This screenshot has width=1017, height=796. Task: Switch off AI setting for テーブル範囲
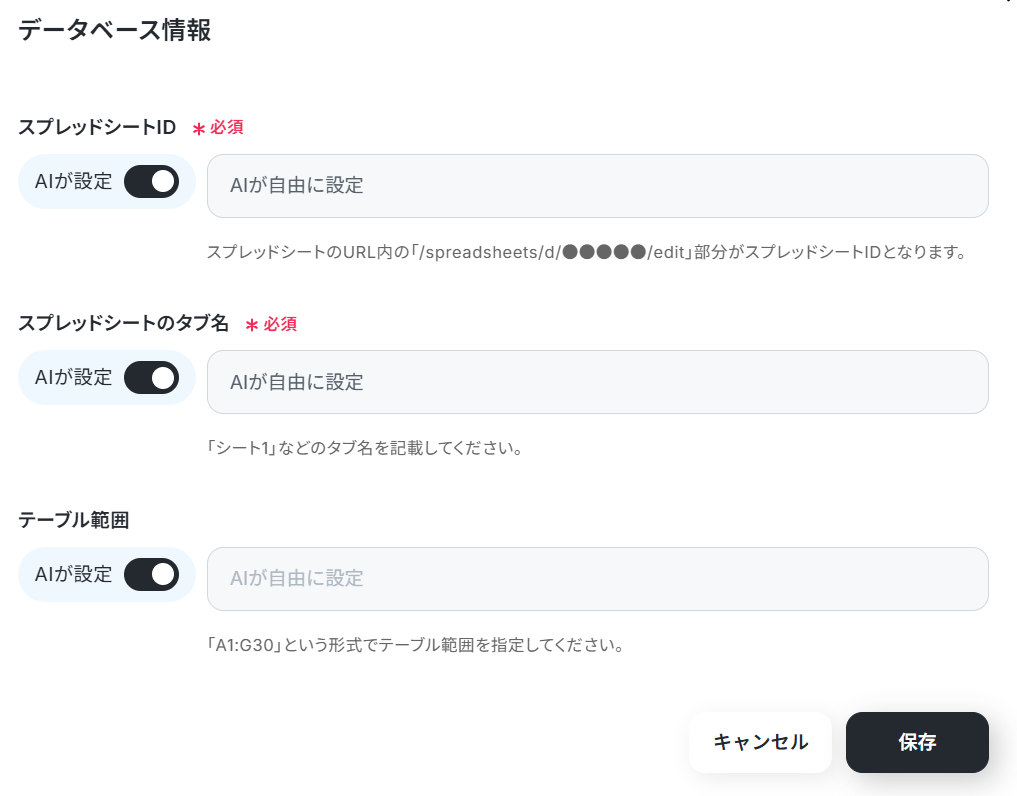151,575
